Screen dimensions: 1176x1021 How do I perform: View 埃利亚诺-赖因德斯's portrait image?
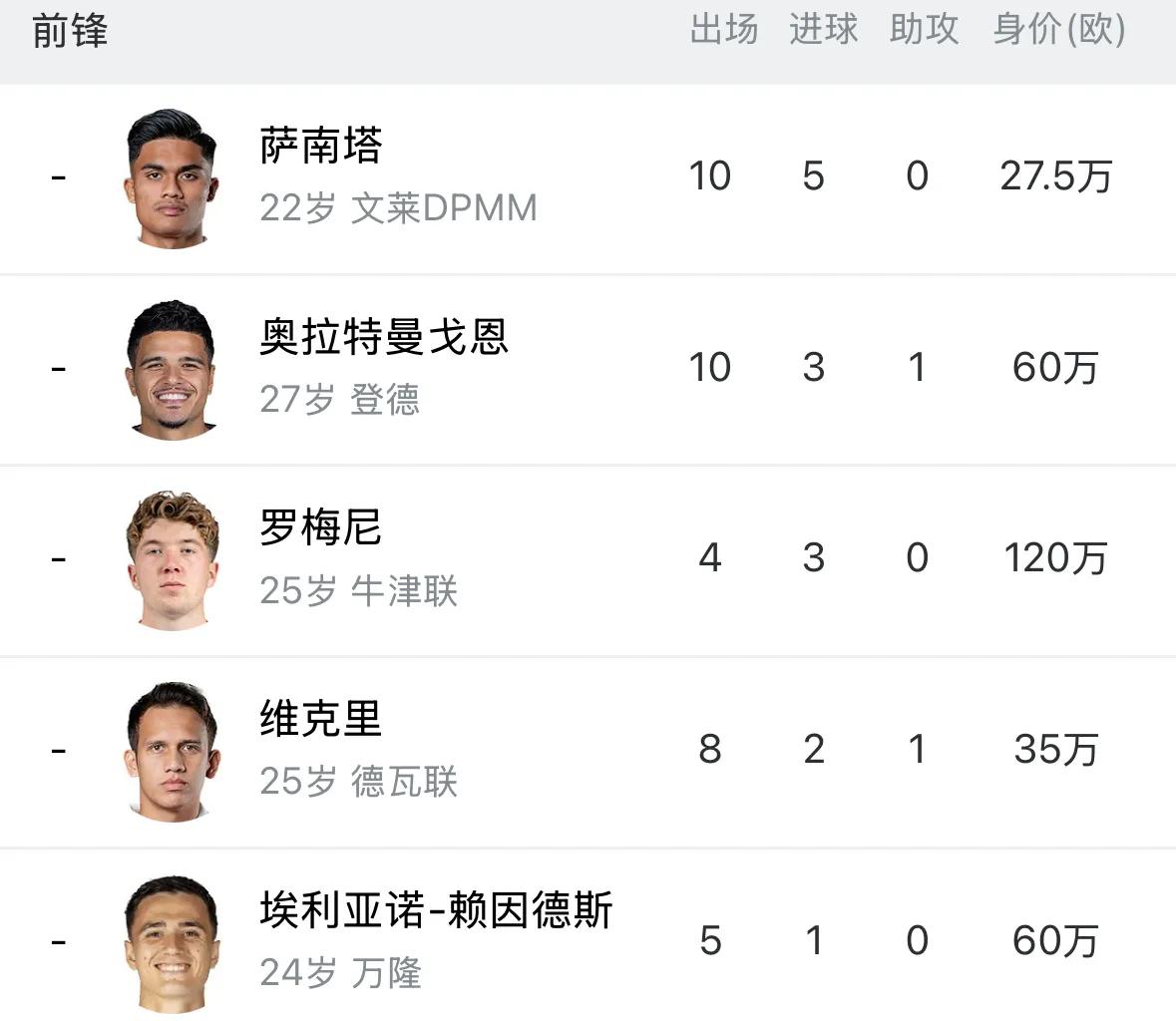tap(171, 942)
